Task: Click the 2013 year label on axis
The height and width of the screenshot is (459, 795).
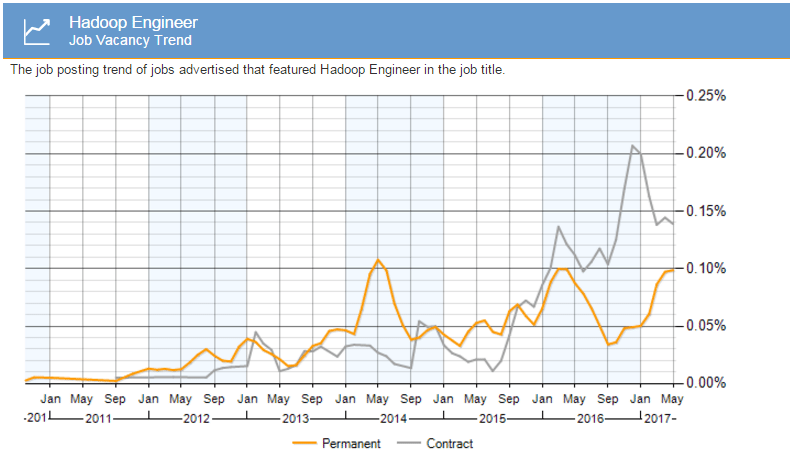Action: (296, 419)
